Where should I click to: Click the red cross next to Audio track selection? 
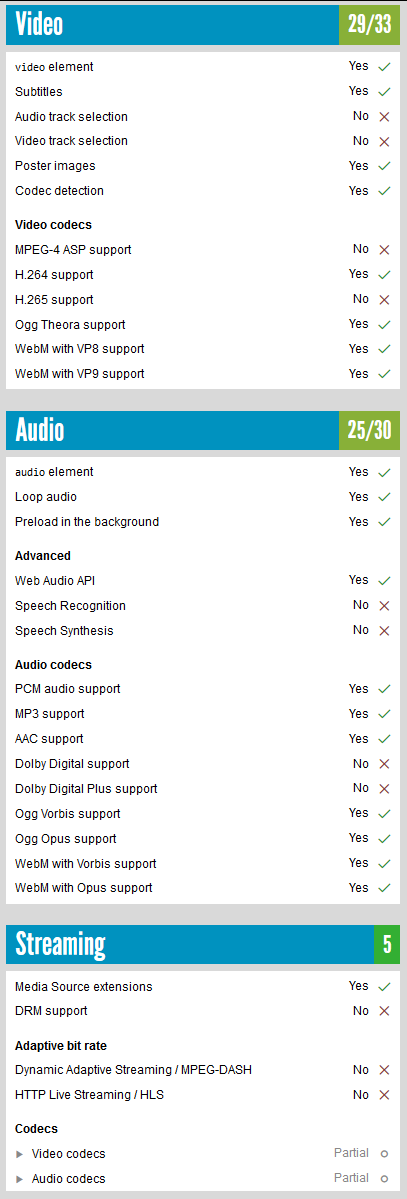pyautogui.click(x=384, y=117)
